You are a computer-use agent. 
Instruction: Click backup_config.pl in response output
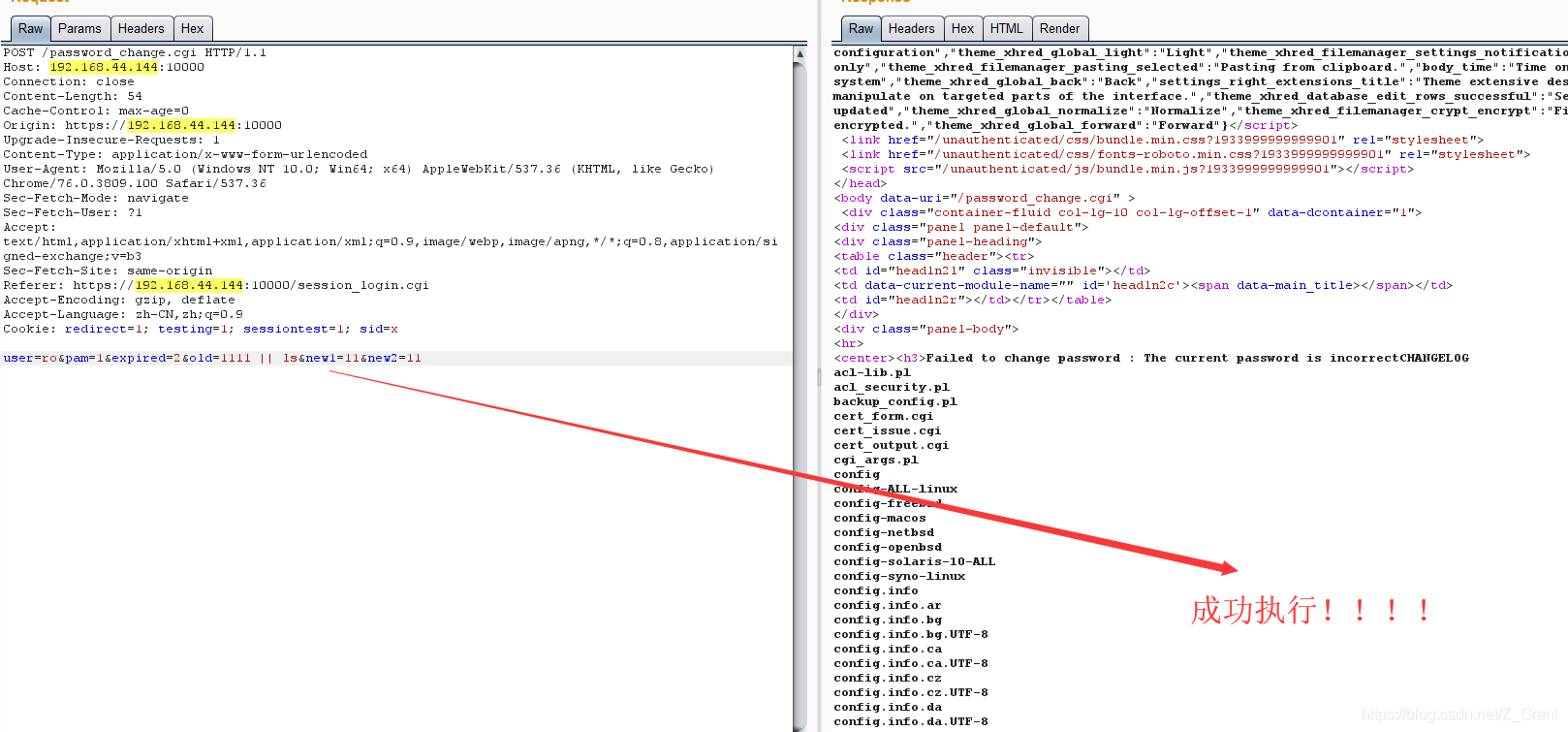point(895,401)
